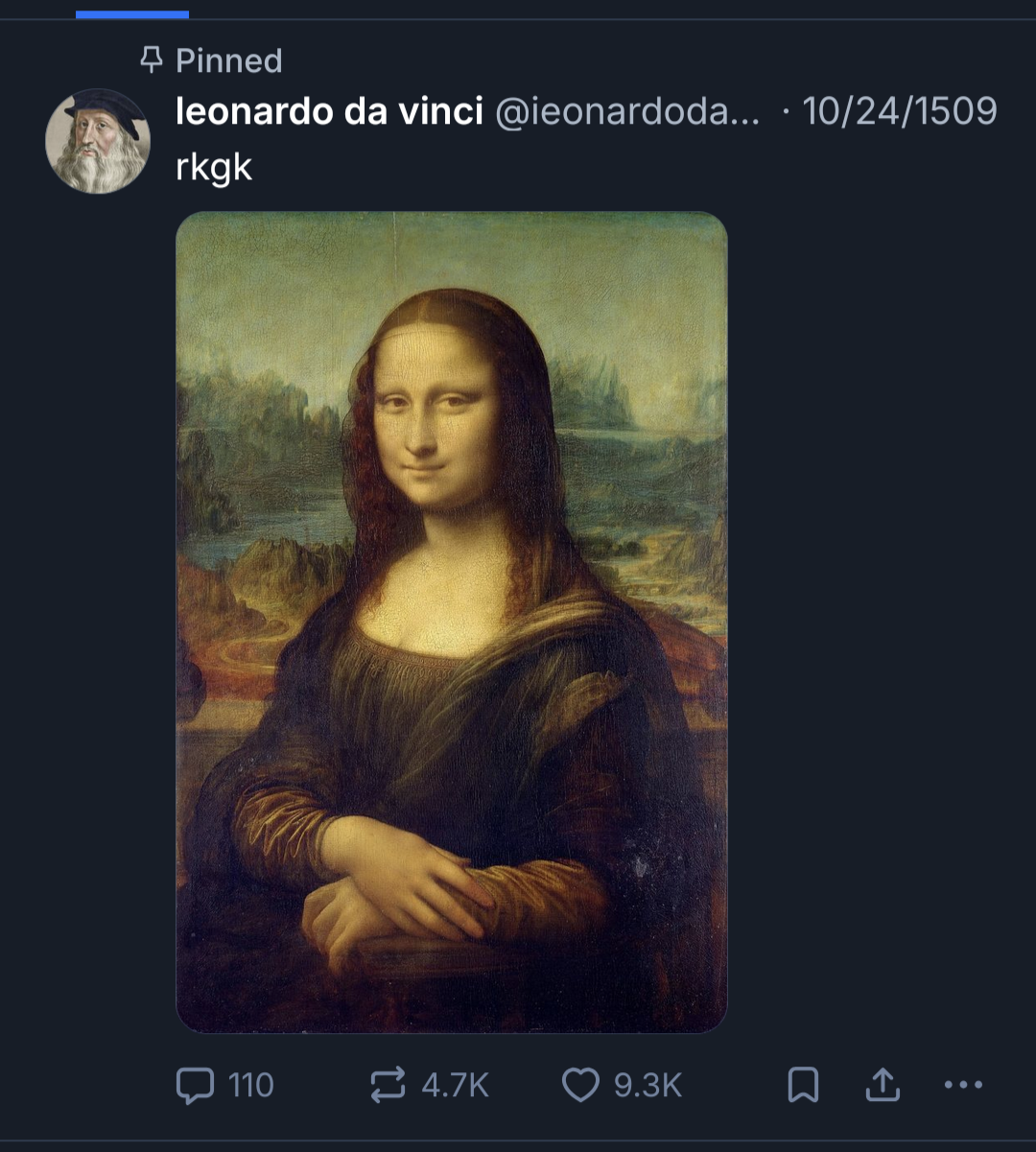Click the repost arrows icon

388,1085
